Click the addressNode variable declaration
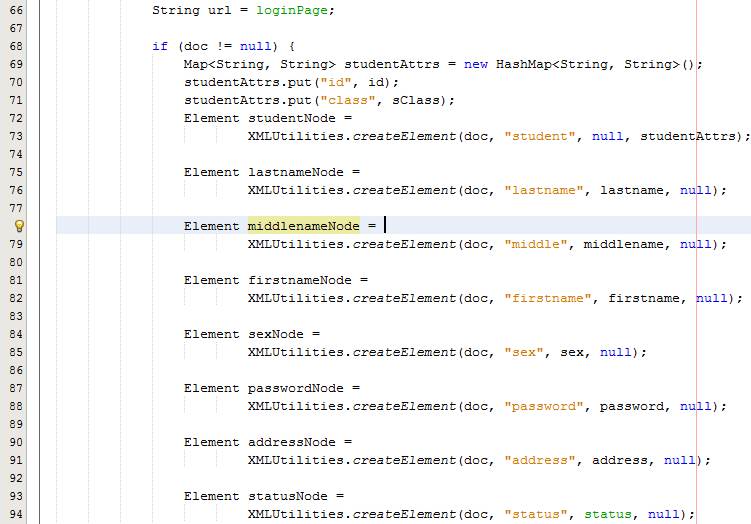 click(x=292, y=443)
